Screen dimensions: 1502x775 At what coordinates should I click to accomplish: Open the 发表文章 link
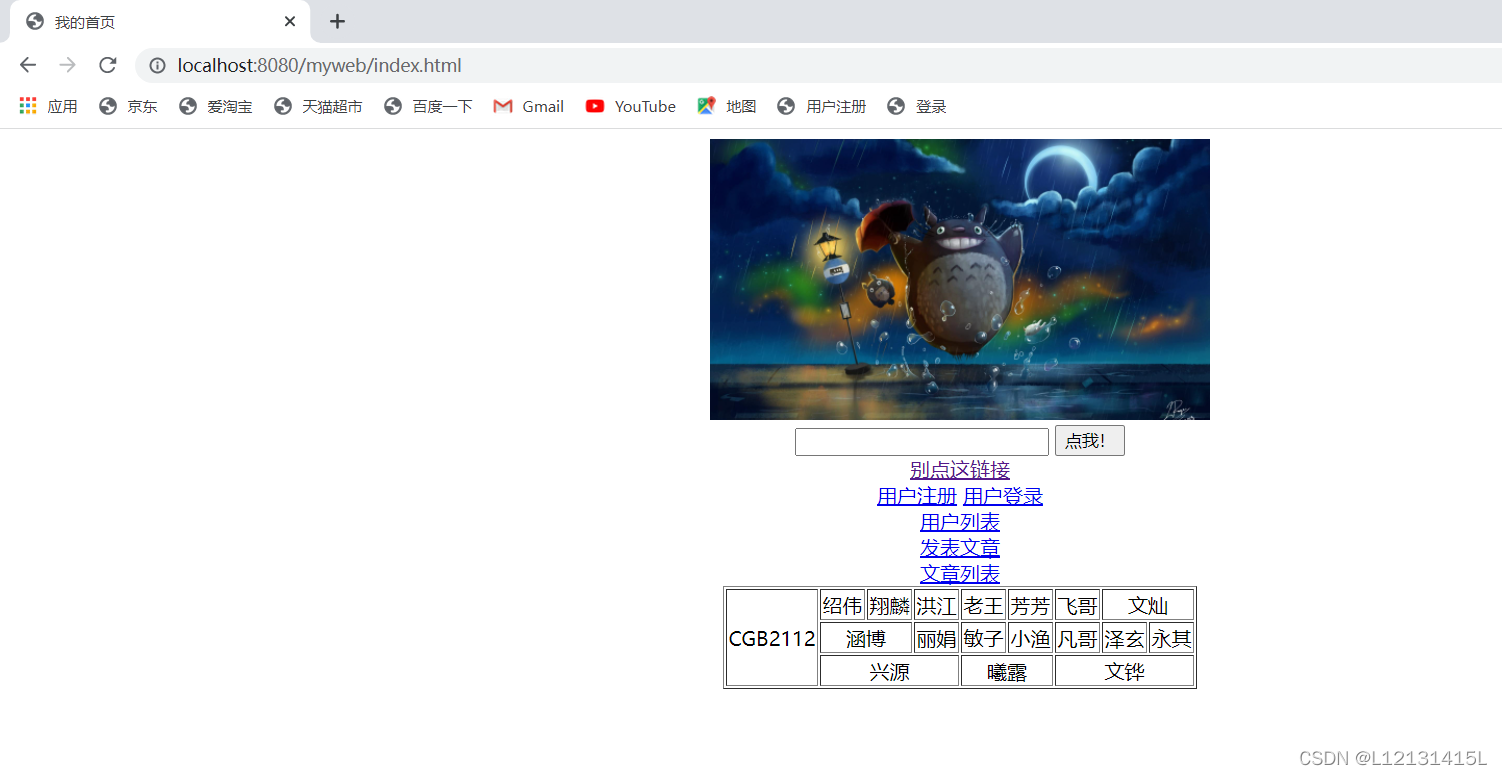pyautogui.click(x=960, y=547)
